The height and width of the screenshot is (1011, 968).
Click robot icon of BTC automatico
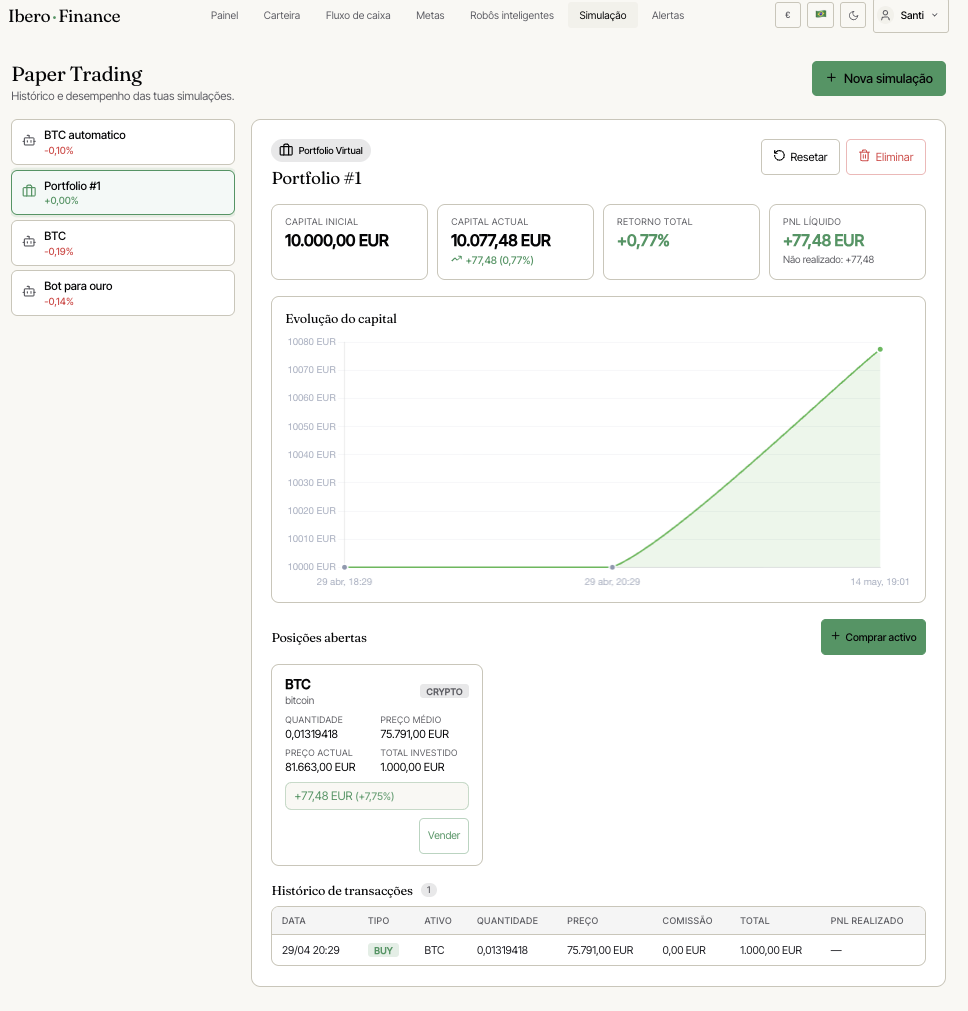click(29, 141)
